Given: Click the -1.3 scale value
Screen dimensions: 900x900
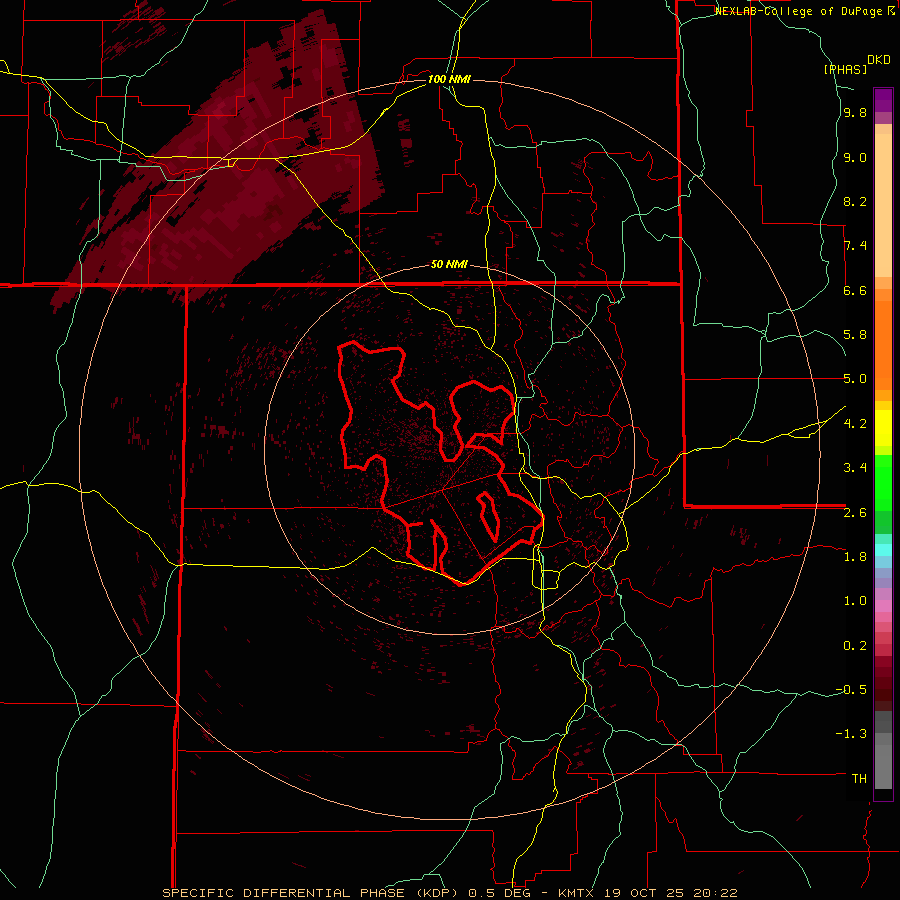Looking at the screenshot, I should coord(851,734).
